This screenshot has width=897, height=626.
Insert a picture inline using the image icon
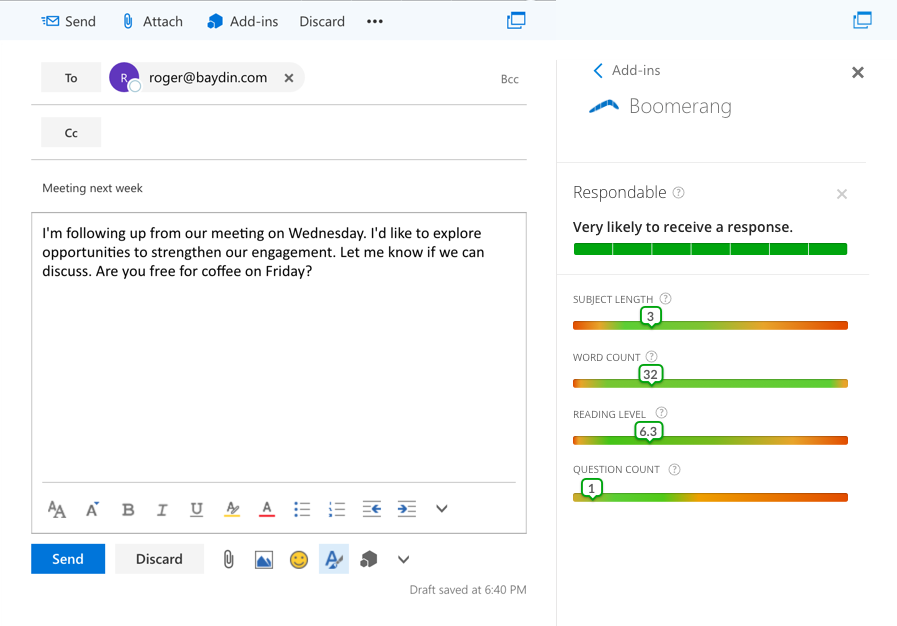(263, 559)
